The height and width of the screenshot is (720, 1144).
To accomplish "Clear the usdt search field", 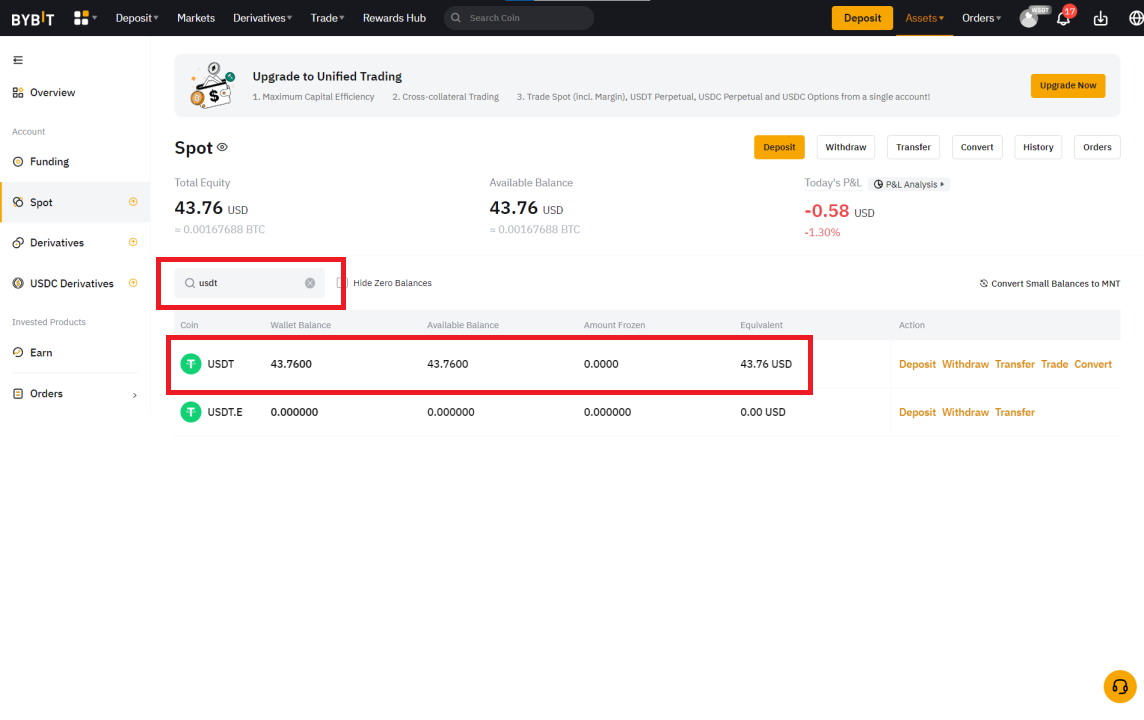I will pyautogui.click(x=310, y=283).
